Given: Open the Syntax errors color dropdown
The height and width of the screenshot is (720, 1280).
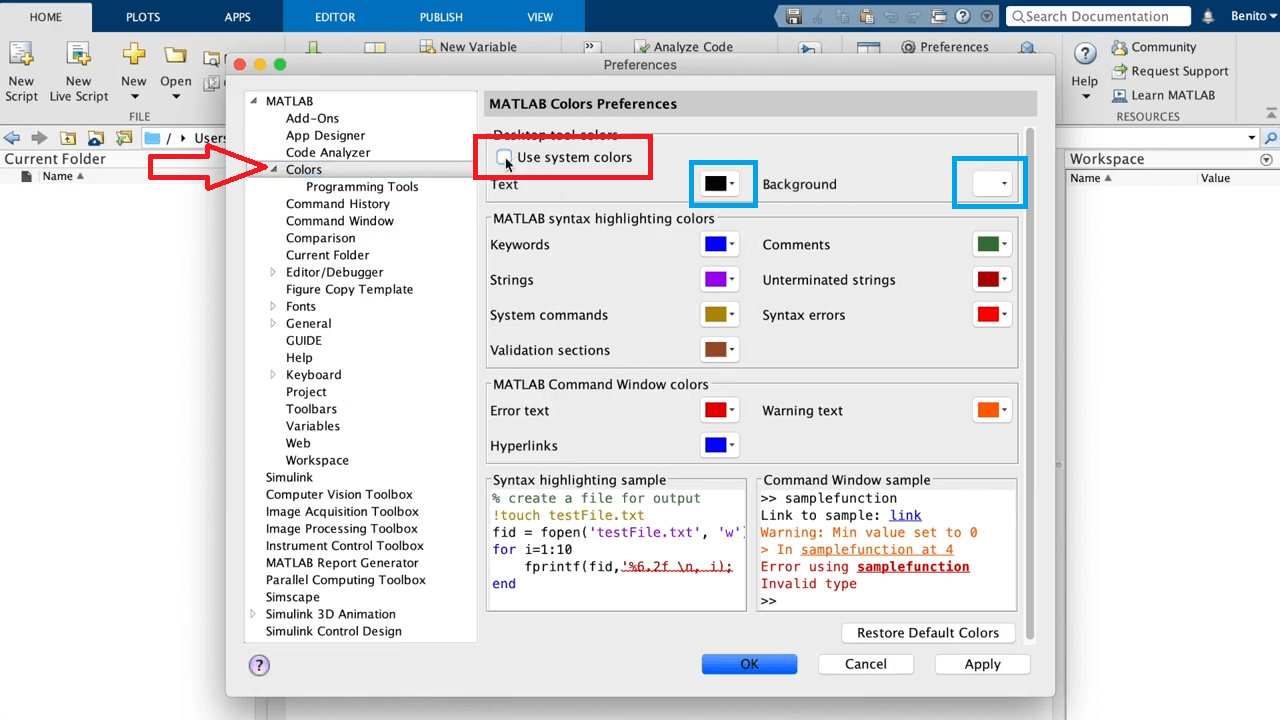Looking at the screenshot, I should 992,315.
